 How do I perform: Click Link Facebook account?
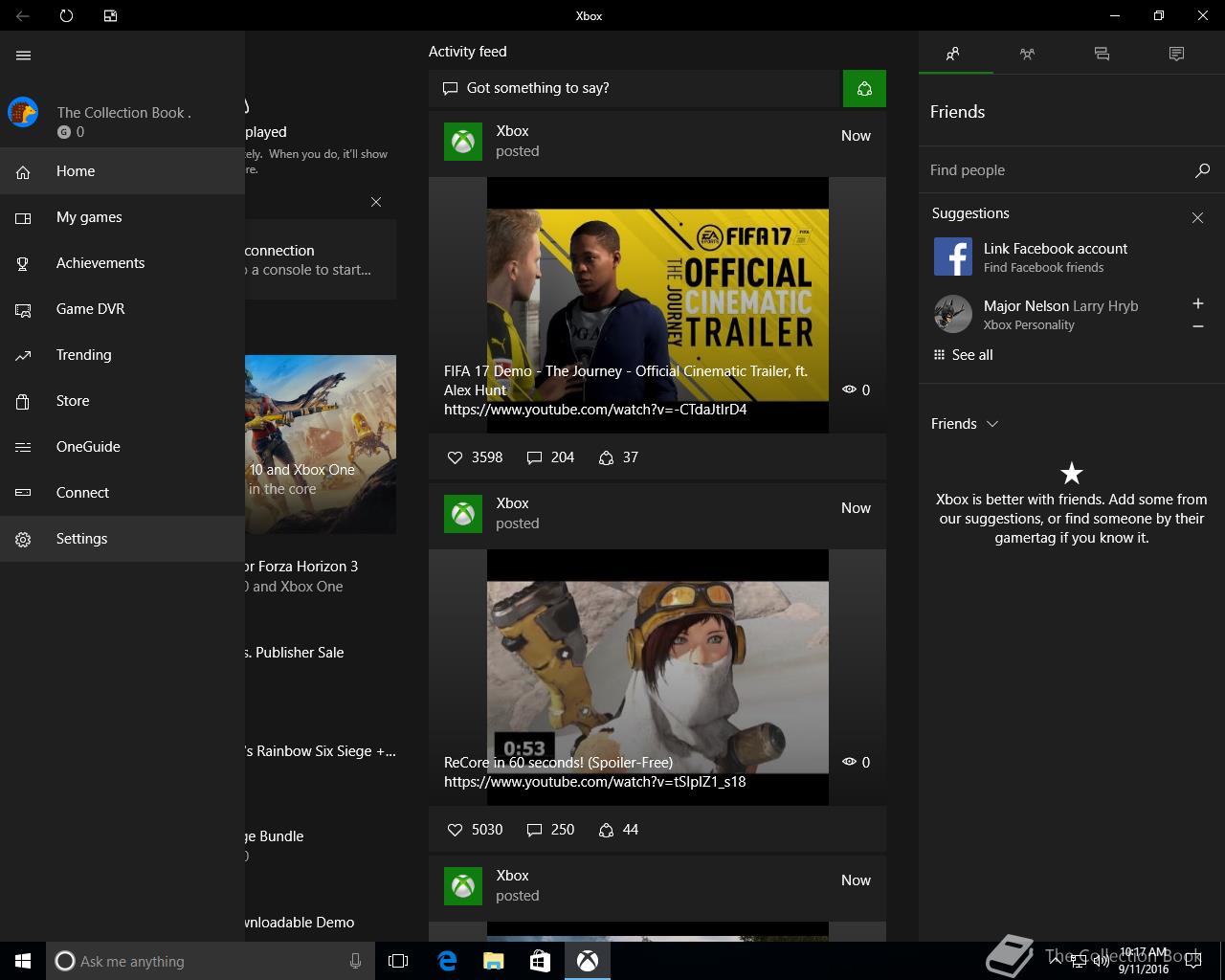coord(1056,248)
